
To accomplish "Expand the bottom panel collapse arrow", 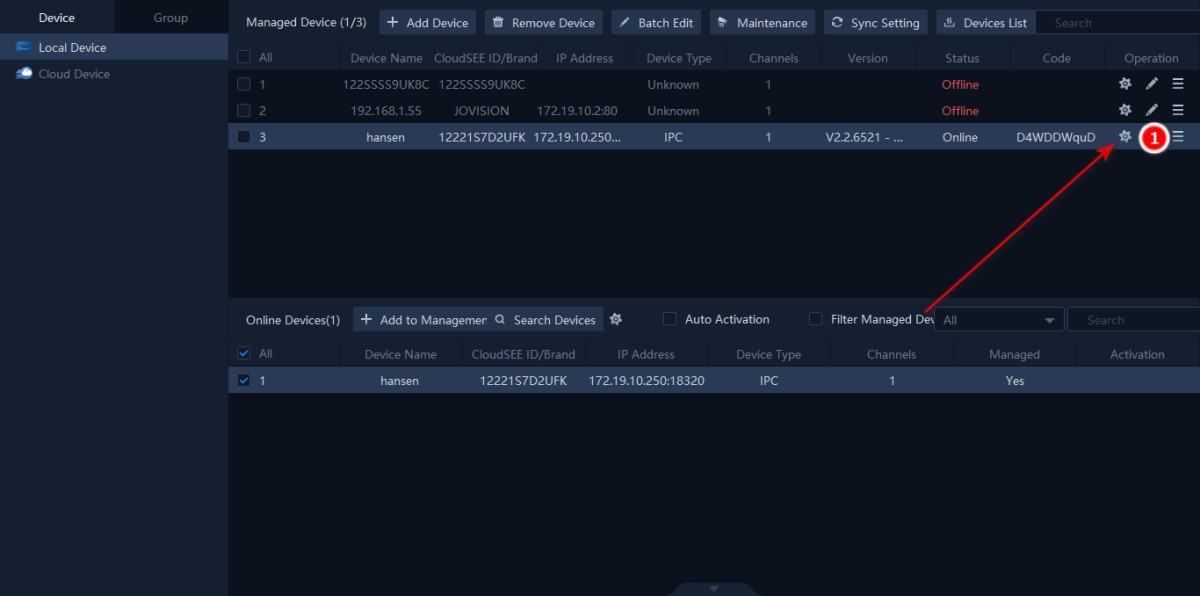I will coord(714,588).
